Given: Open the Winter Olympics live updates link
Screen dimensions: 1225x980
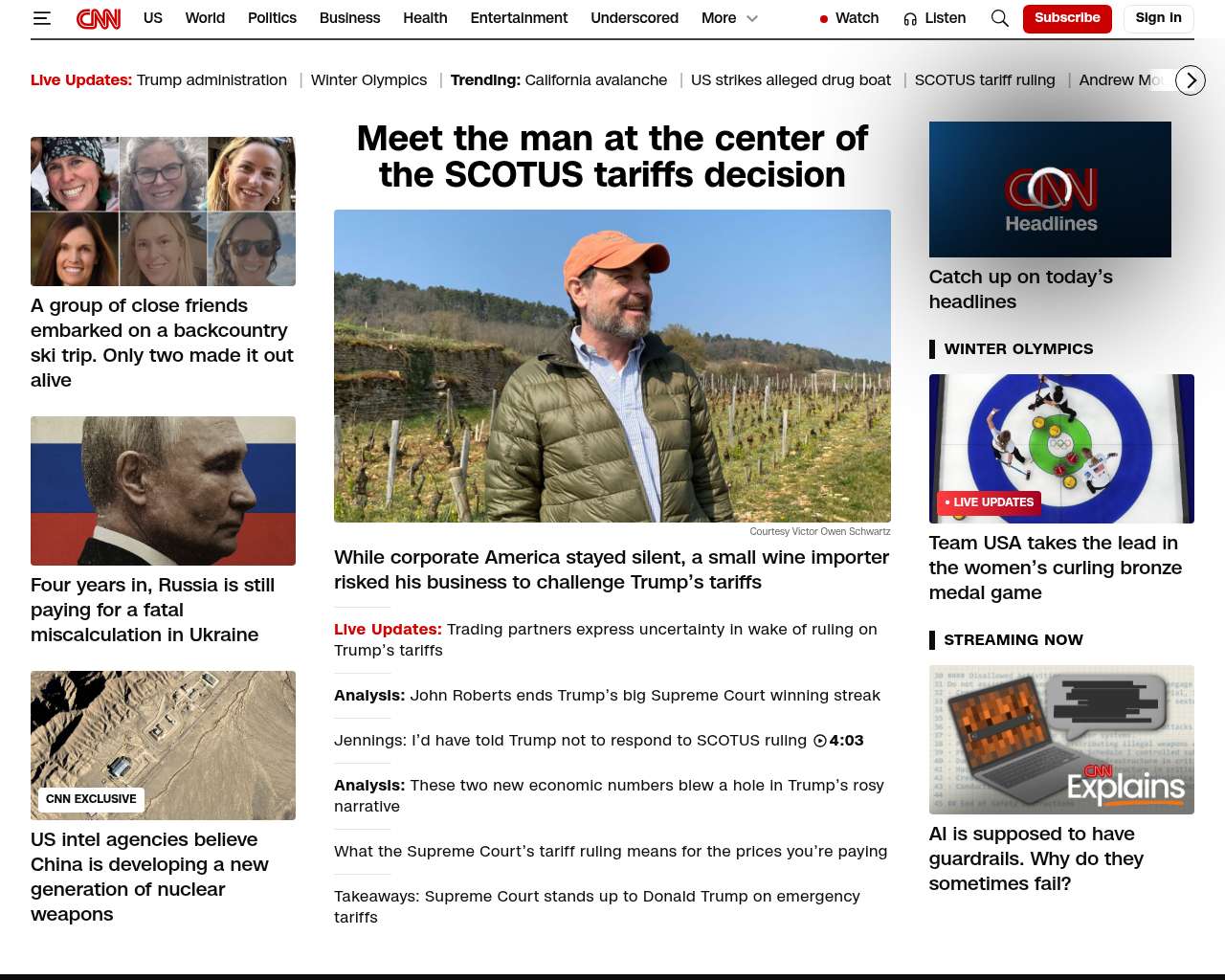Looking at the screenshot, I should click(x=368, y=80).
